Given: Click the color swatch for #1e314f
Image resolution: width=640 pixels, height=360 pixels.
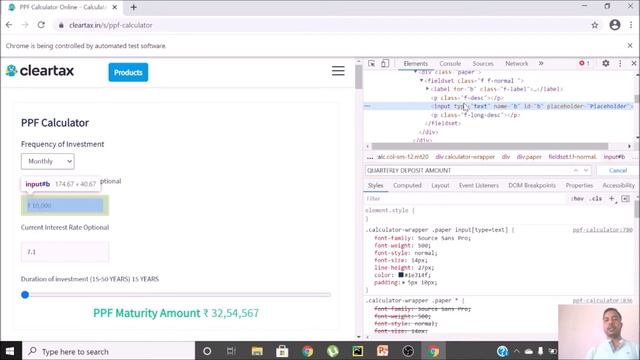Looking at the screenshot, I should coord(401,275).
